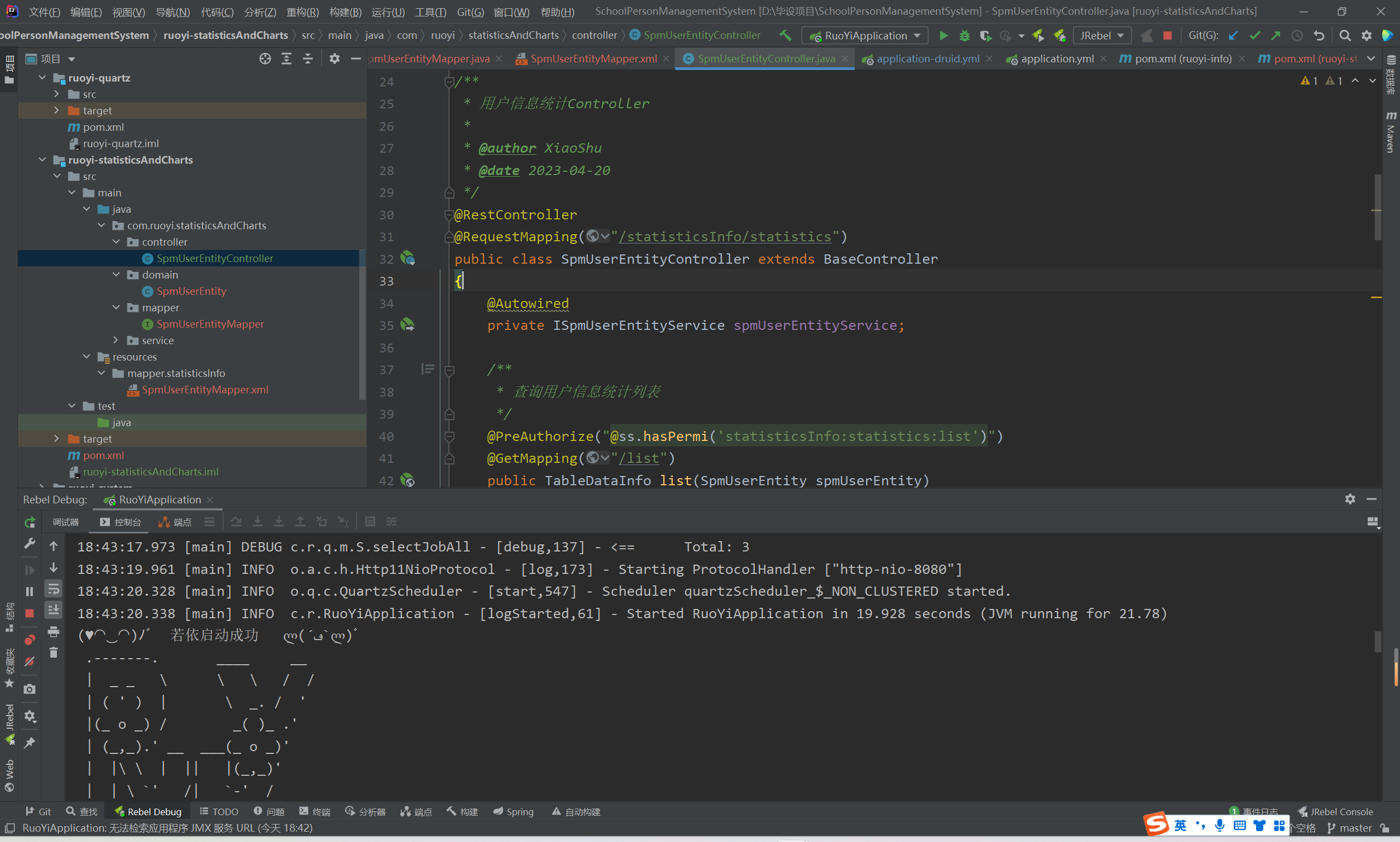Fold the Javadoc comment at line 24
This screenshot has height=842, width=1400.
(449, 82)
